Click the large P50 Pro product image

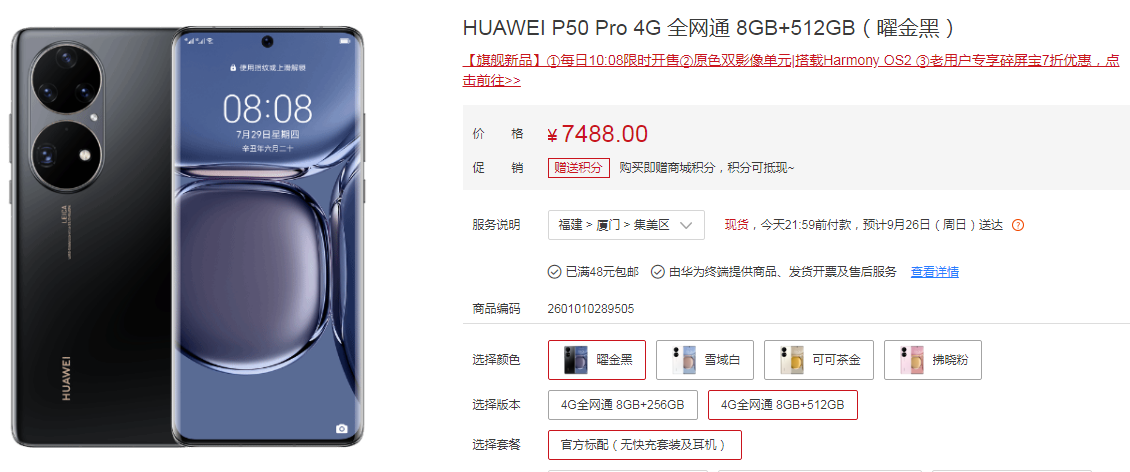(x=189, y=236)
